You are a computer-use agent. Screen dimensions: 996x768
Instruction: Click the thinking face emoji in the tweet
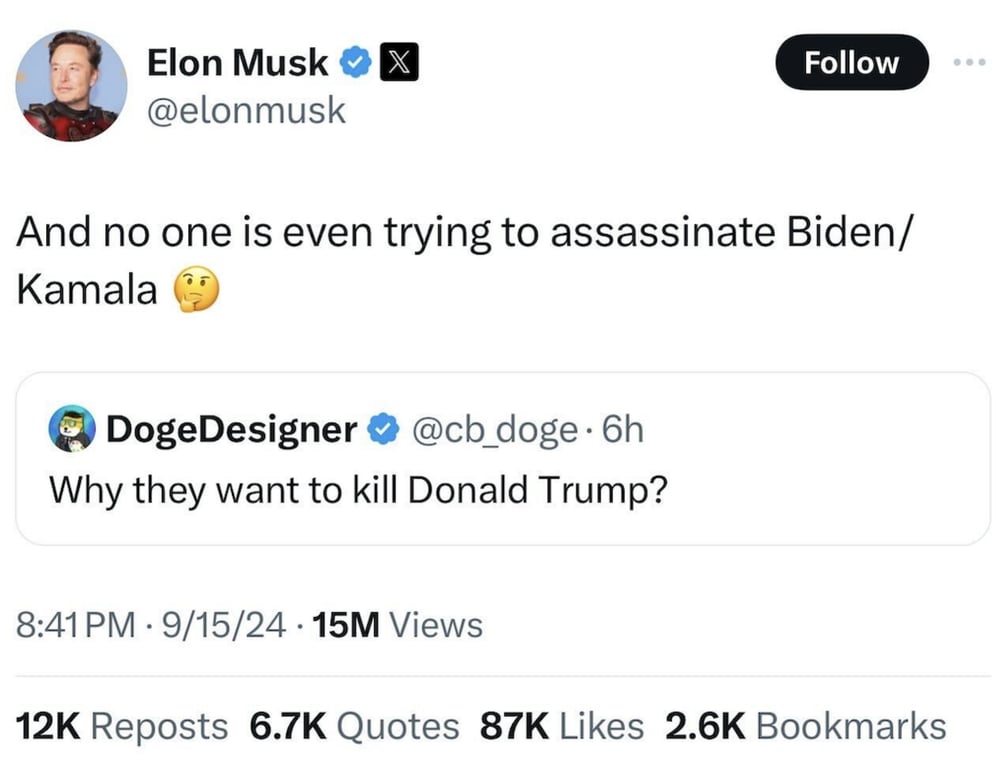(x=195, y=290)
